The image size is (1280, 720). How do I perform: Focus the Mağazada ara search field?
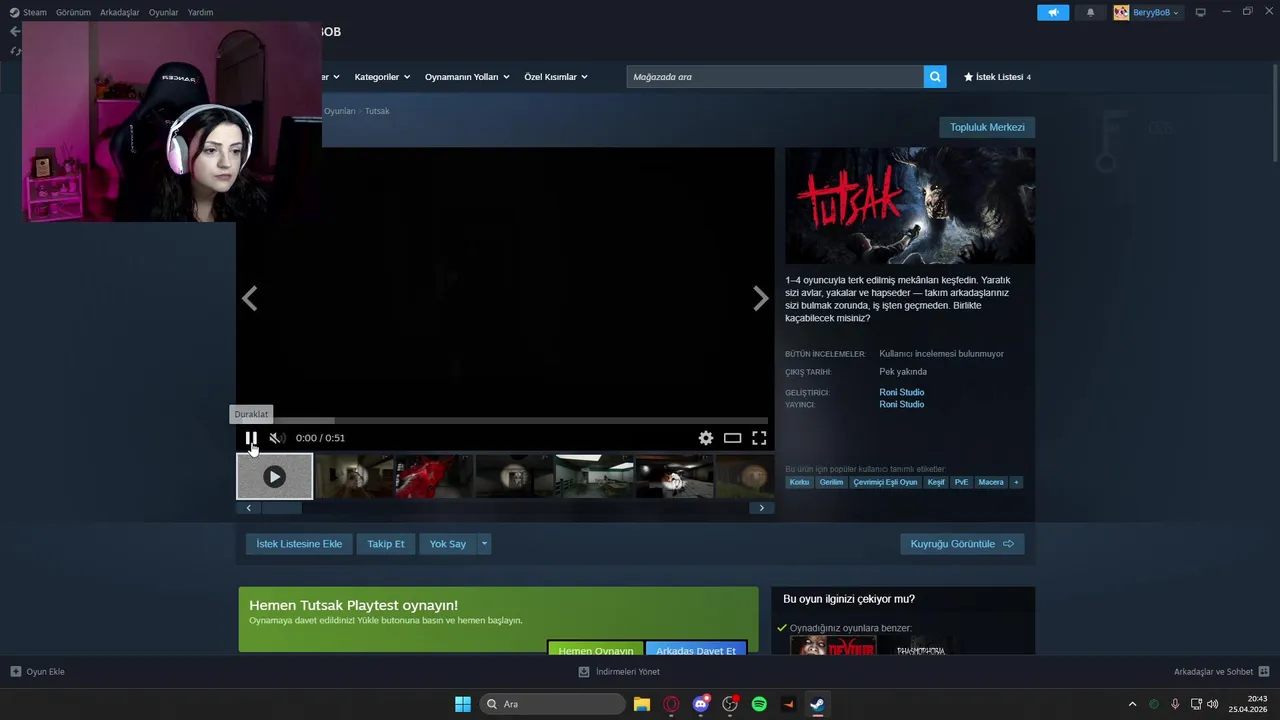tap(775, 77)
